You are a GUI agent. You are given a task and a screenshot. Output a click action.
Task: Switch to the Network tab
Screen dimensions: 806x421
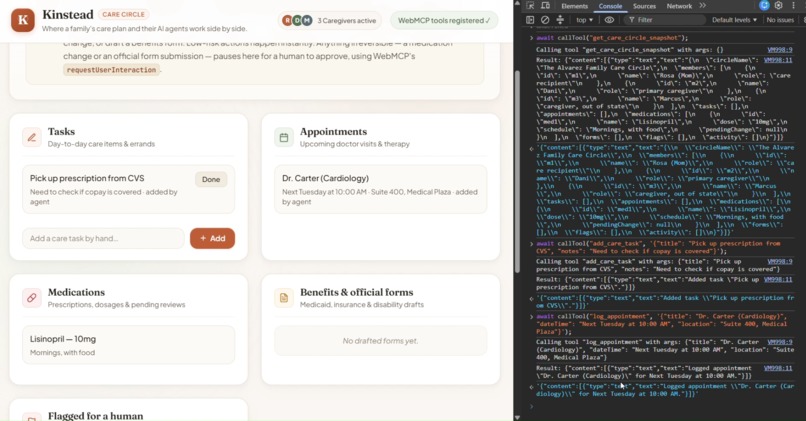point(679,6)
